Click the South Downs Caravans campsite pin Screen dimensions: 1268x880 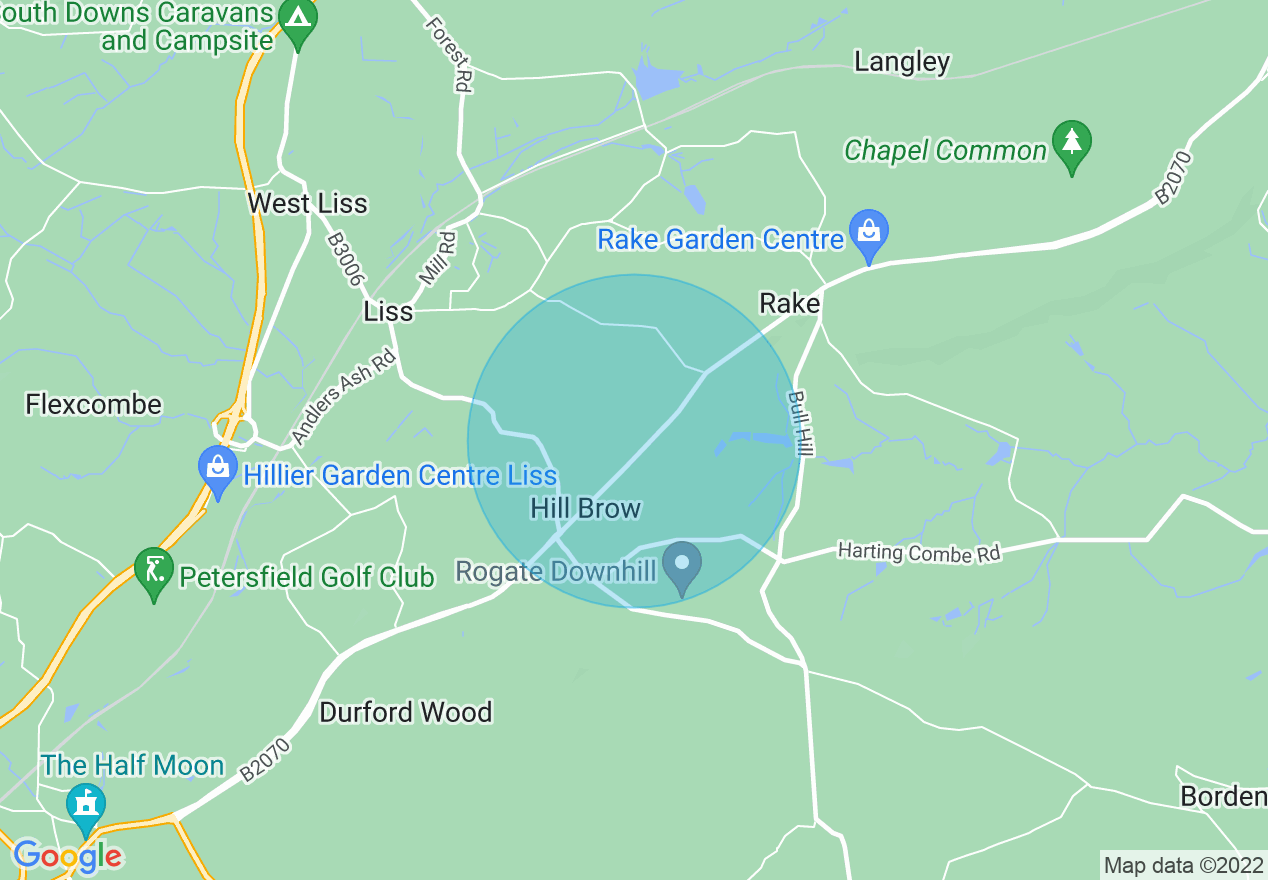(298, 24)
